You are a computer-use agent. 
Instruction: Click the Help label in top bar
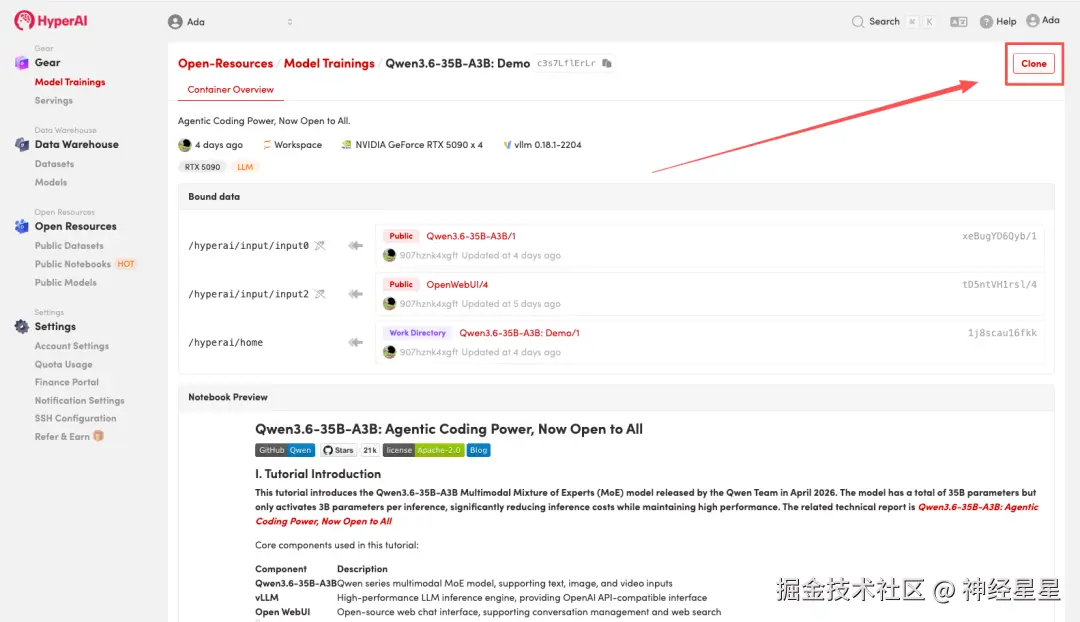tap(1006, 22)
